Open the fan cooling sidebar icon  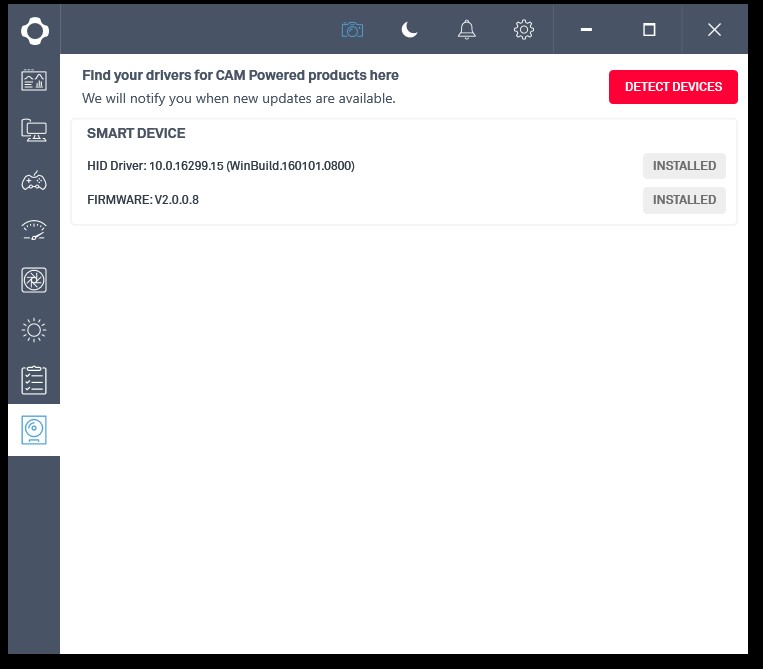[x=34, y=280]
